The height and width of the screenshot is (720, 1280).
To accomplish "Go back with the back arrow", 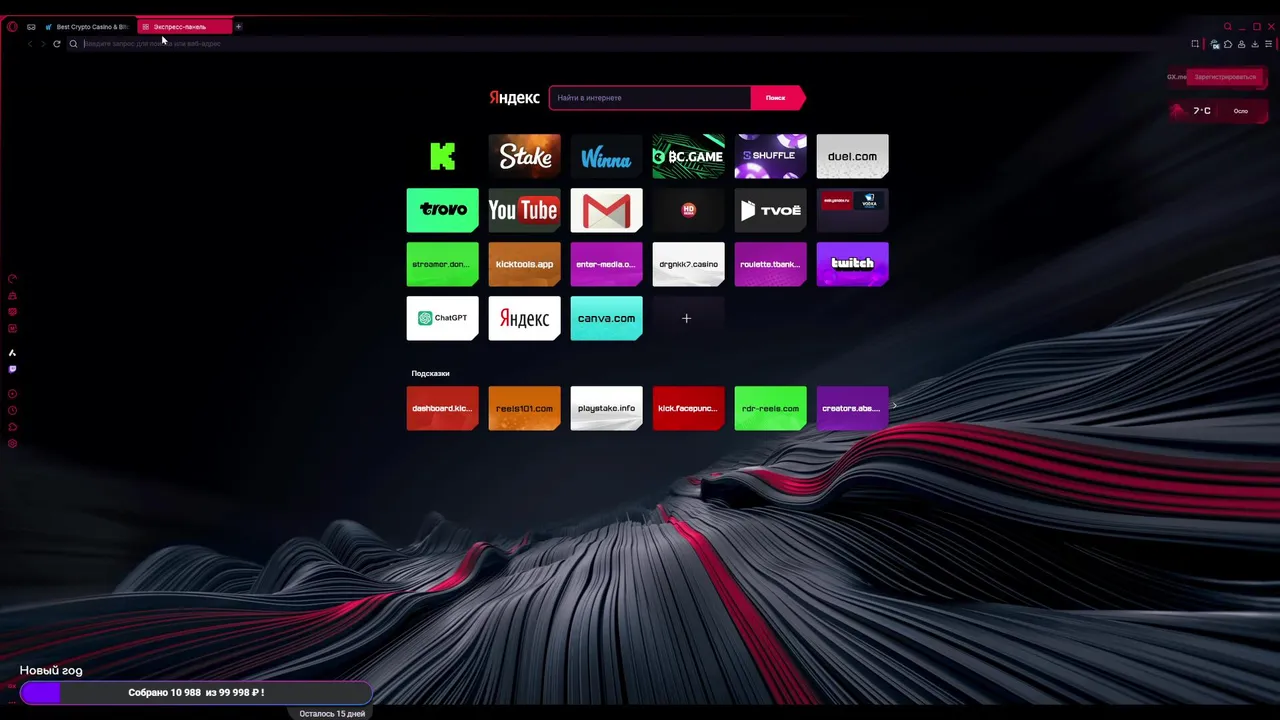I will (30, 44).
